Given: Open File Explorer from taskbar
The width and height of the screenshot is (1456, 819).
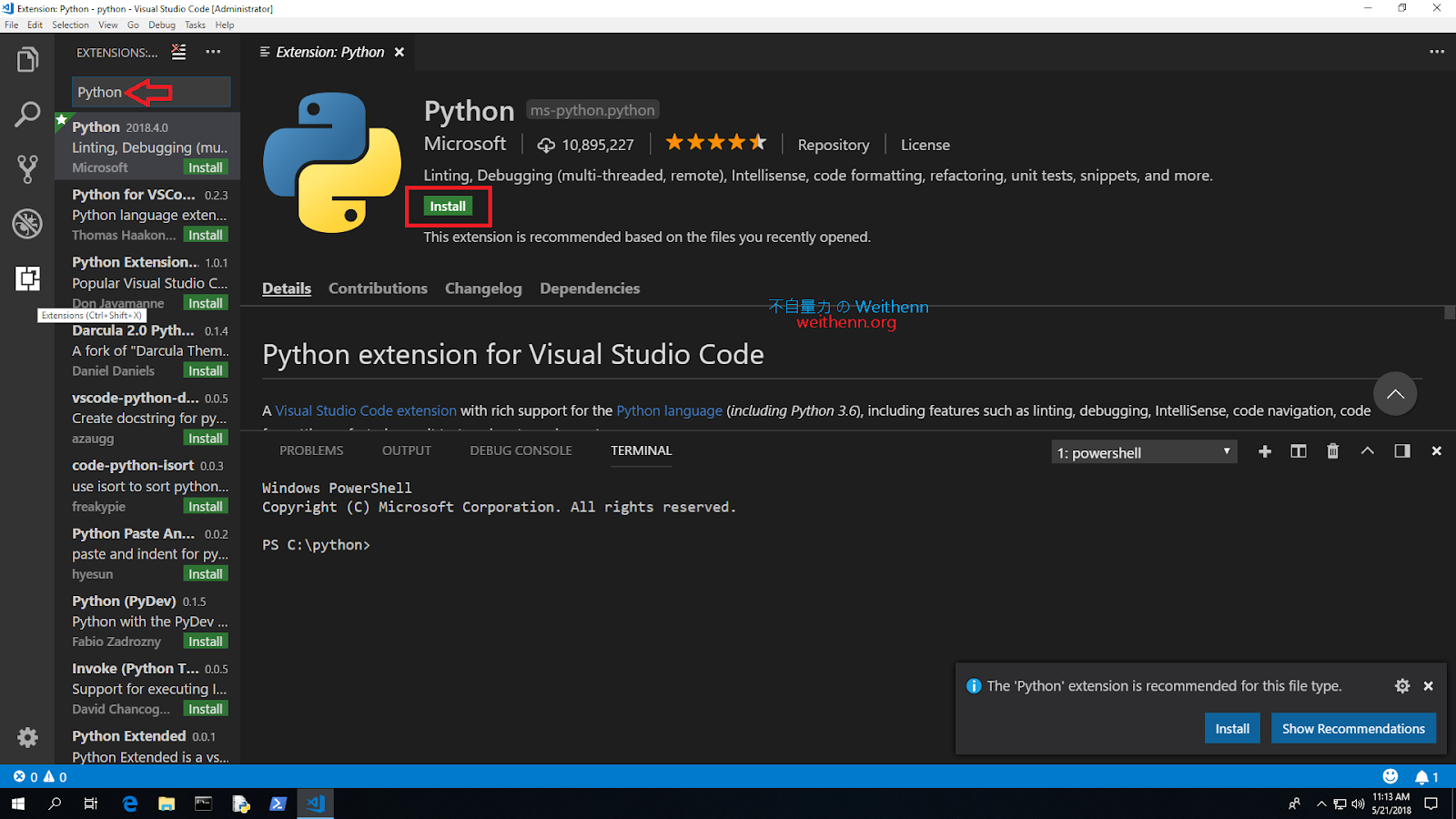Looking at the screenshot, I should 167,804.
